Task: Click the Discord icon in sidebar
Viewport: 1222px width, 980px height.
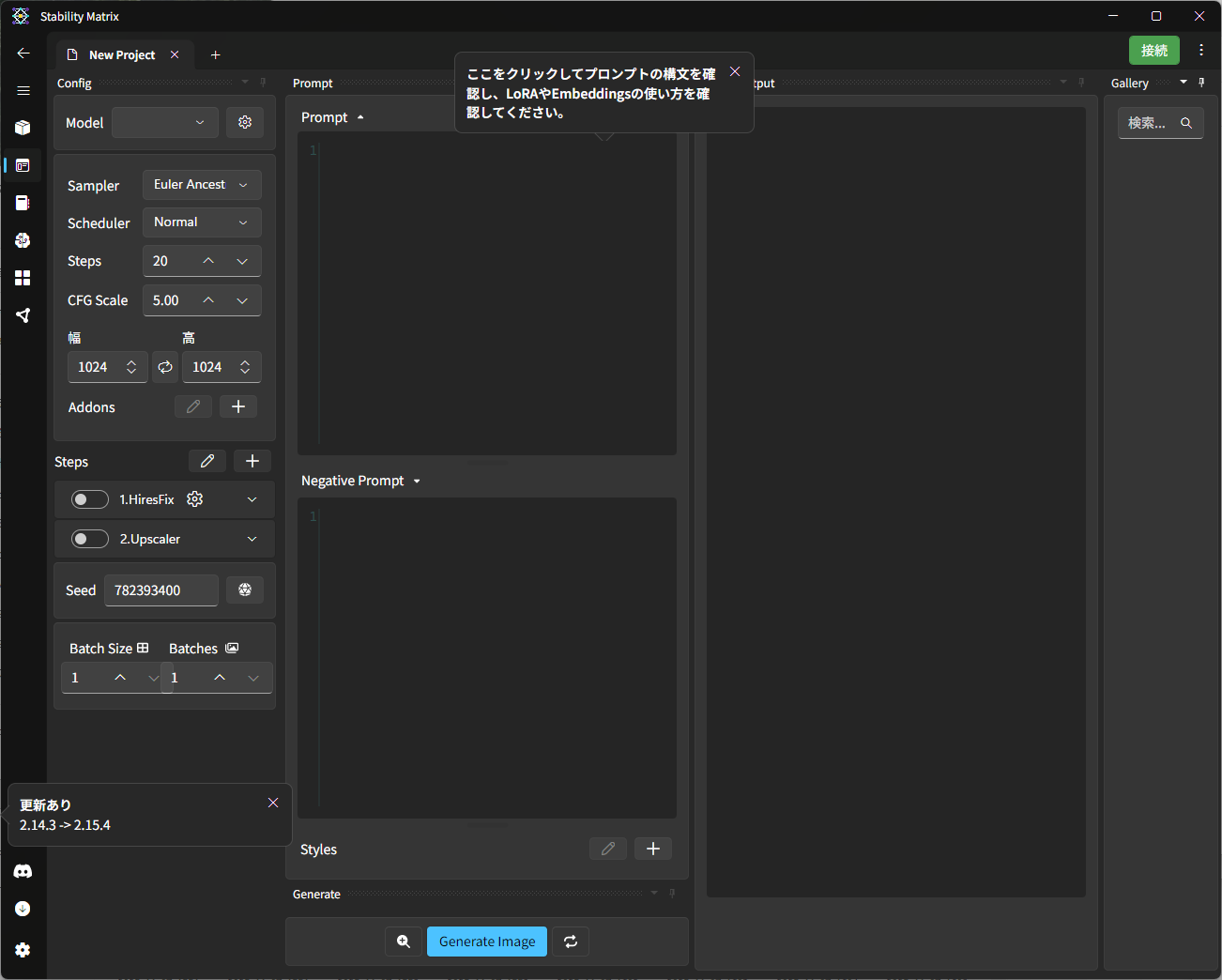Action: pyautogui.click(x=23, y=871)
